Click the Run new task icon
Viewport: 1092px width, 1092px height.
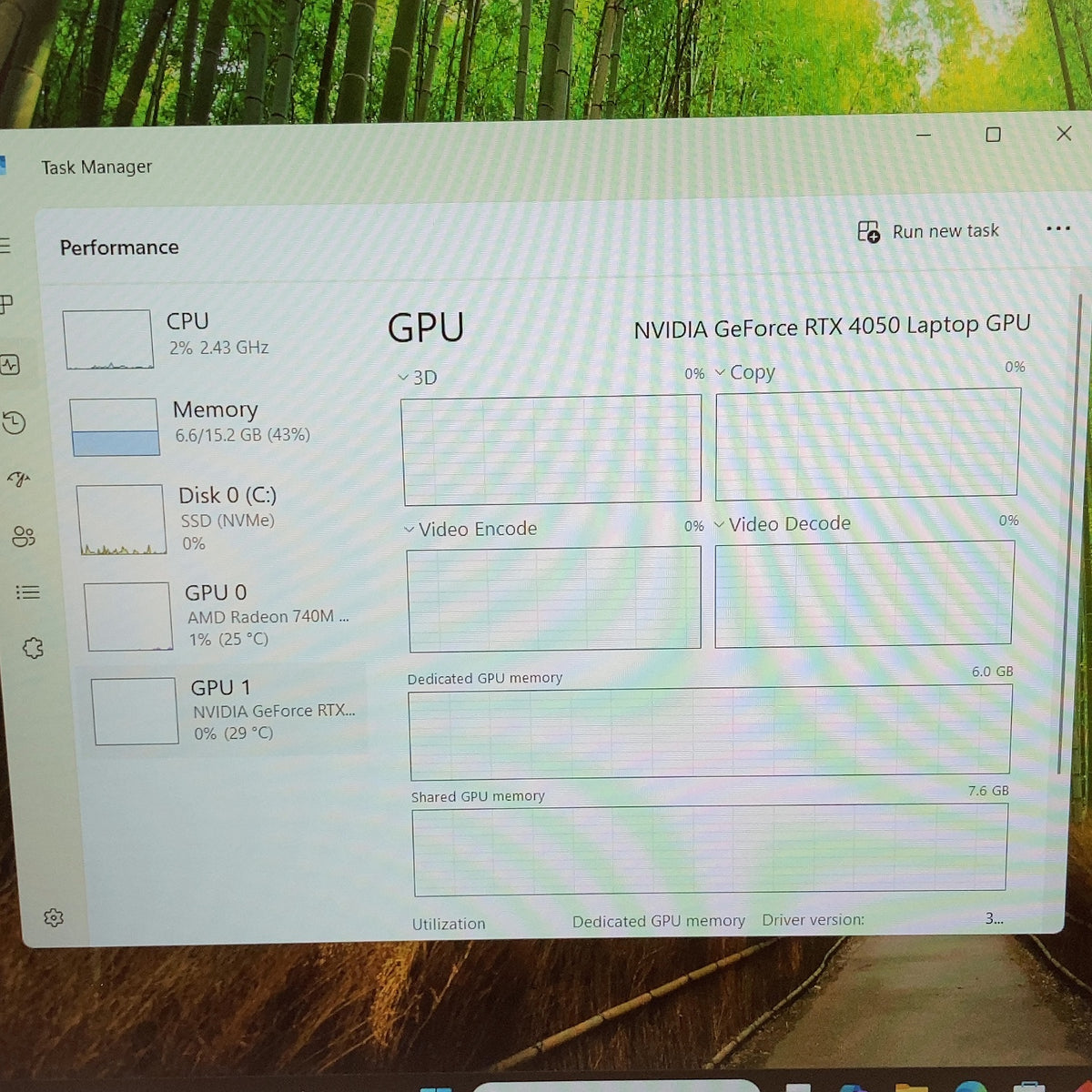click(x=869, y=232)
